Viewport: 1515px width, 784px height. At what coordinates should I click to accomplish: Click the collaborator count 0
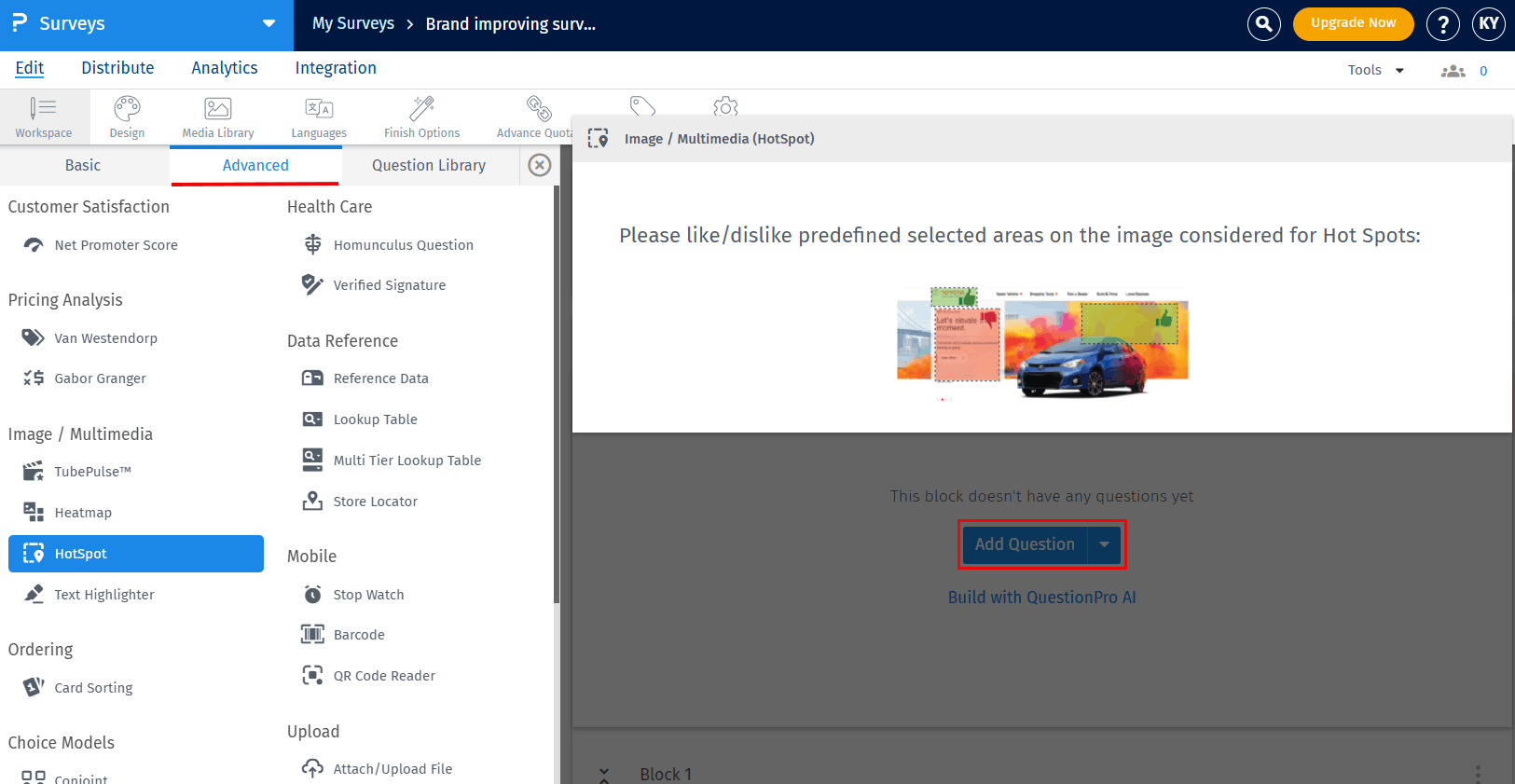point(1483,71)
